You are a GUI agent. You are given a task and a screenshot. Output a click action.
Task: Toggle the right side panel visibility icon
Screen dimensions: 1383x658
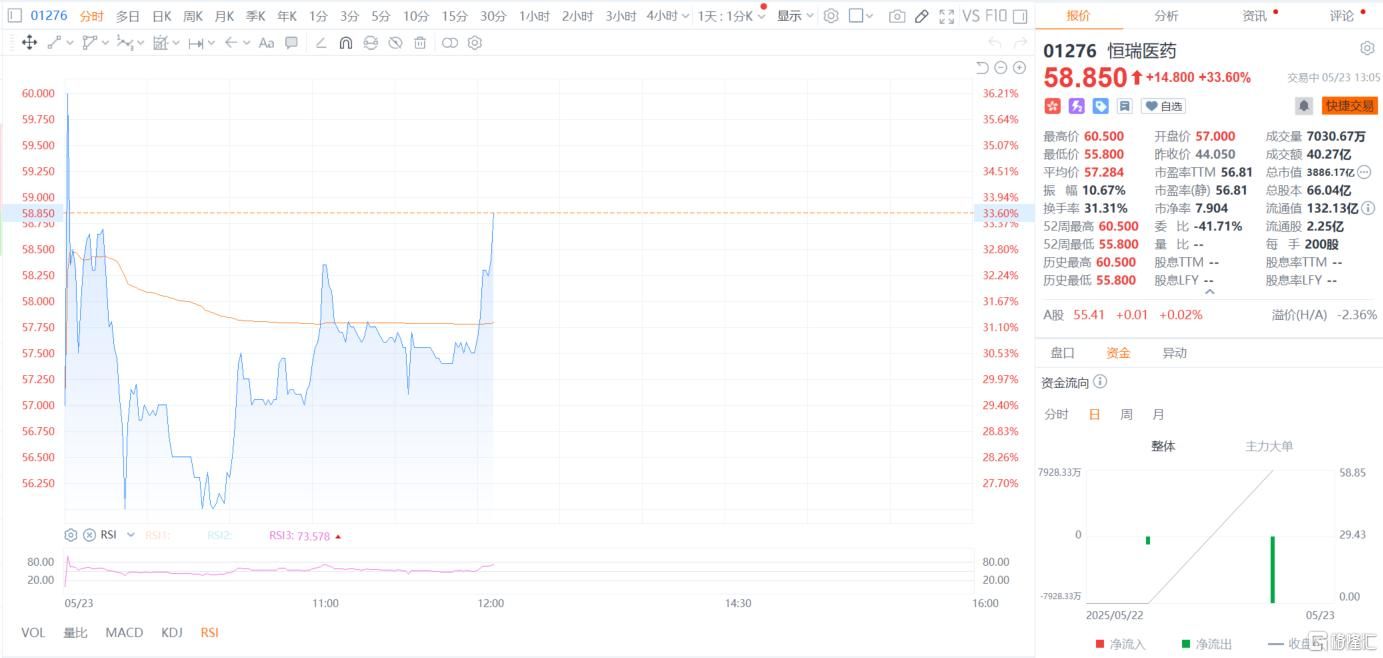click(1019, 16)
